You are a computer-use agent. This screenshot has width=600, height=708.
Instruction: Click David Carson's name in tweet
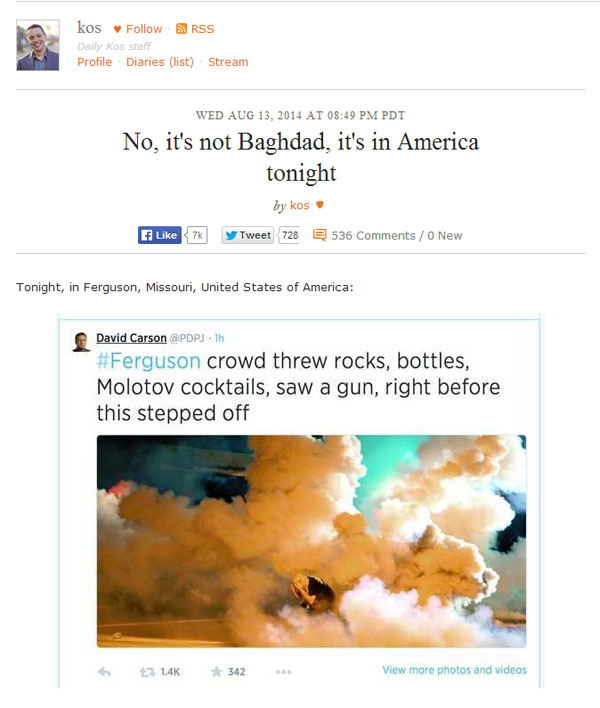[x=131, y=338]
